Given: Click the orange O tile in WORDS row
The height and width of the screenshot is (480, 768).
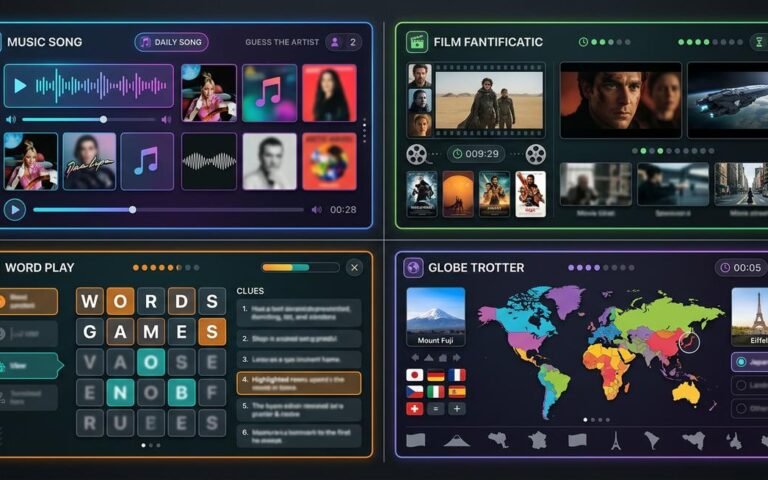Looking at the screenshot, I should [120, 301].
